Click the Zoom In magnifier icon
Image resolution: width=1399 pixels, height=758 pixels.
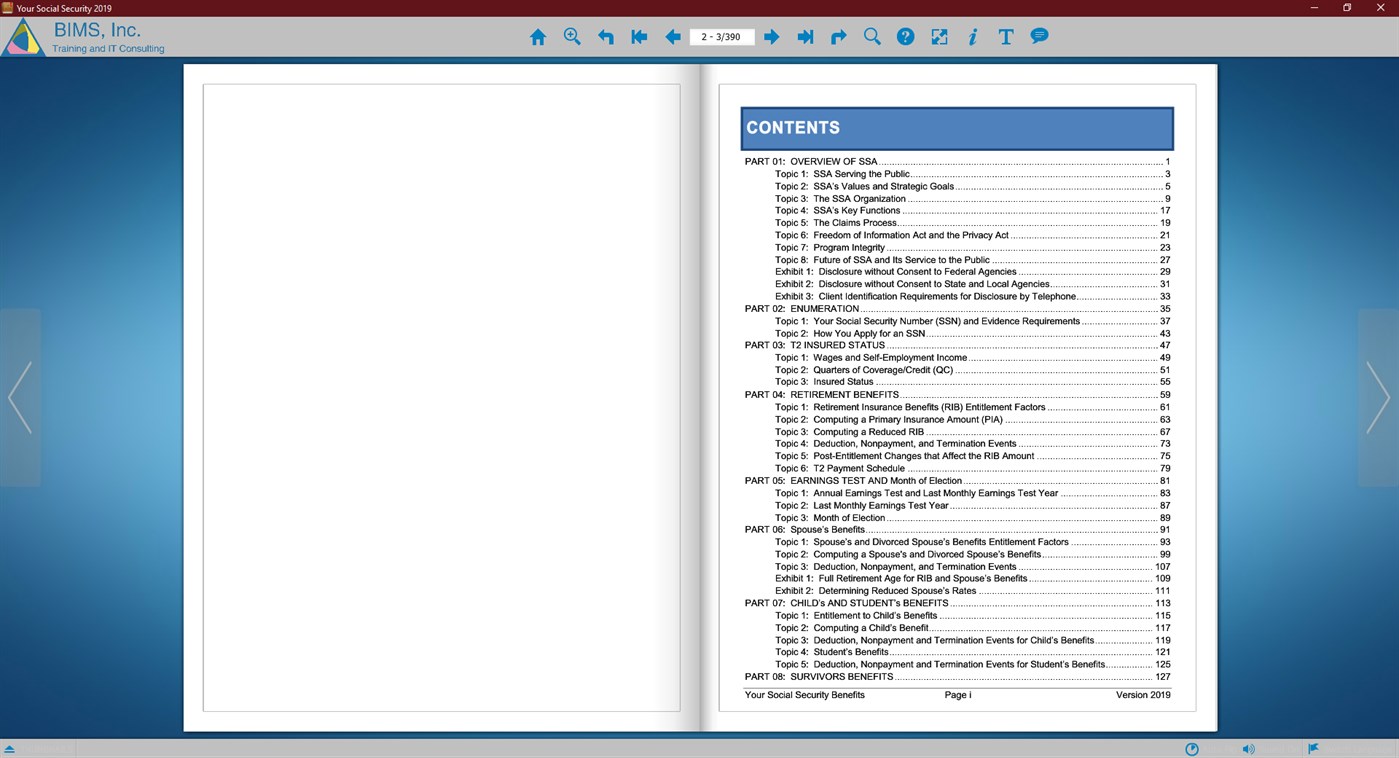tap(572, 37)
